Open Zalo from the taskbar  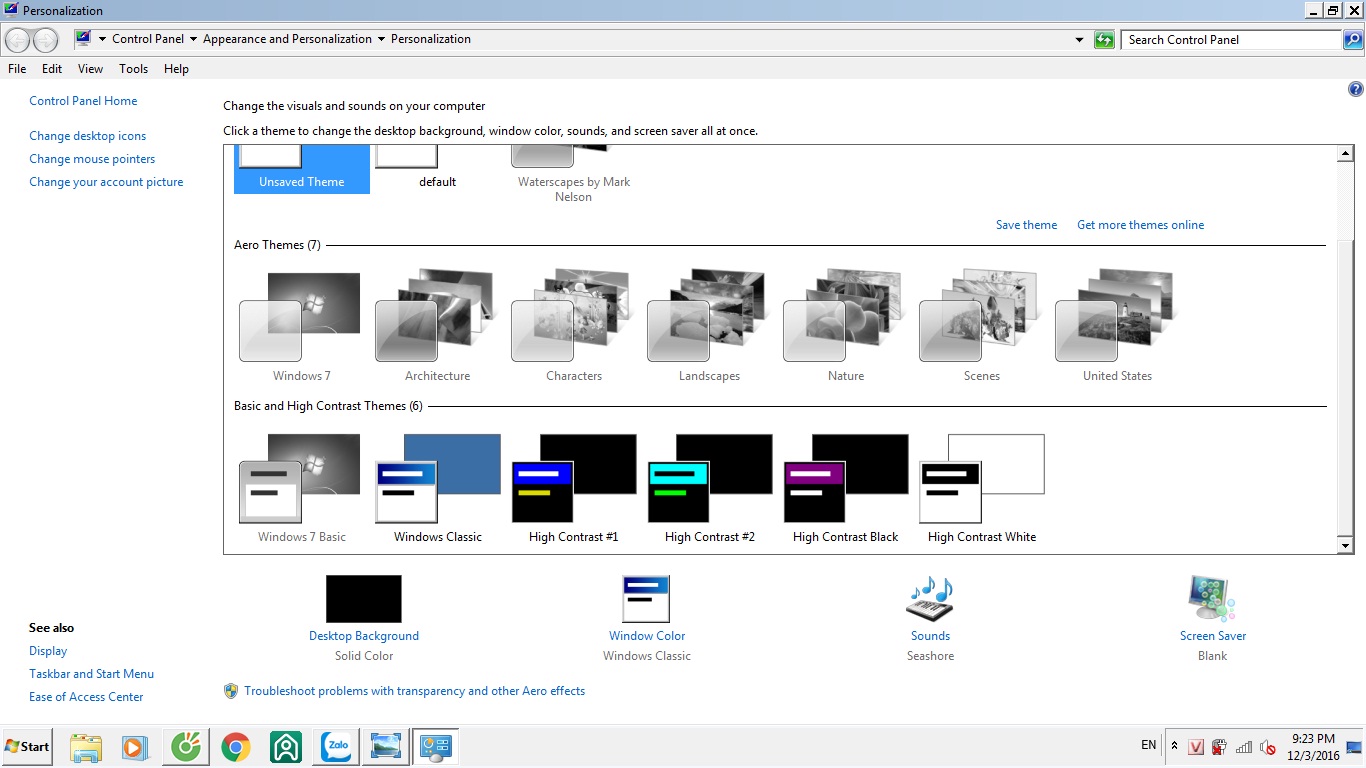(337, 747)
